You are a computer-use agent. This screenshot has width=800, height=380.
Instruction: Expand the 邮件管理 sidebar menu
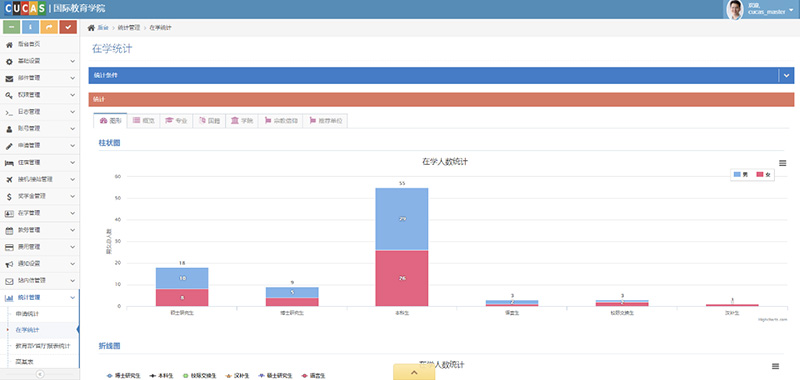[x=40, y=78]
